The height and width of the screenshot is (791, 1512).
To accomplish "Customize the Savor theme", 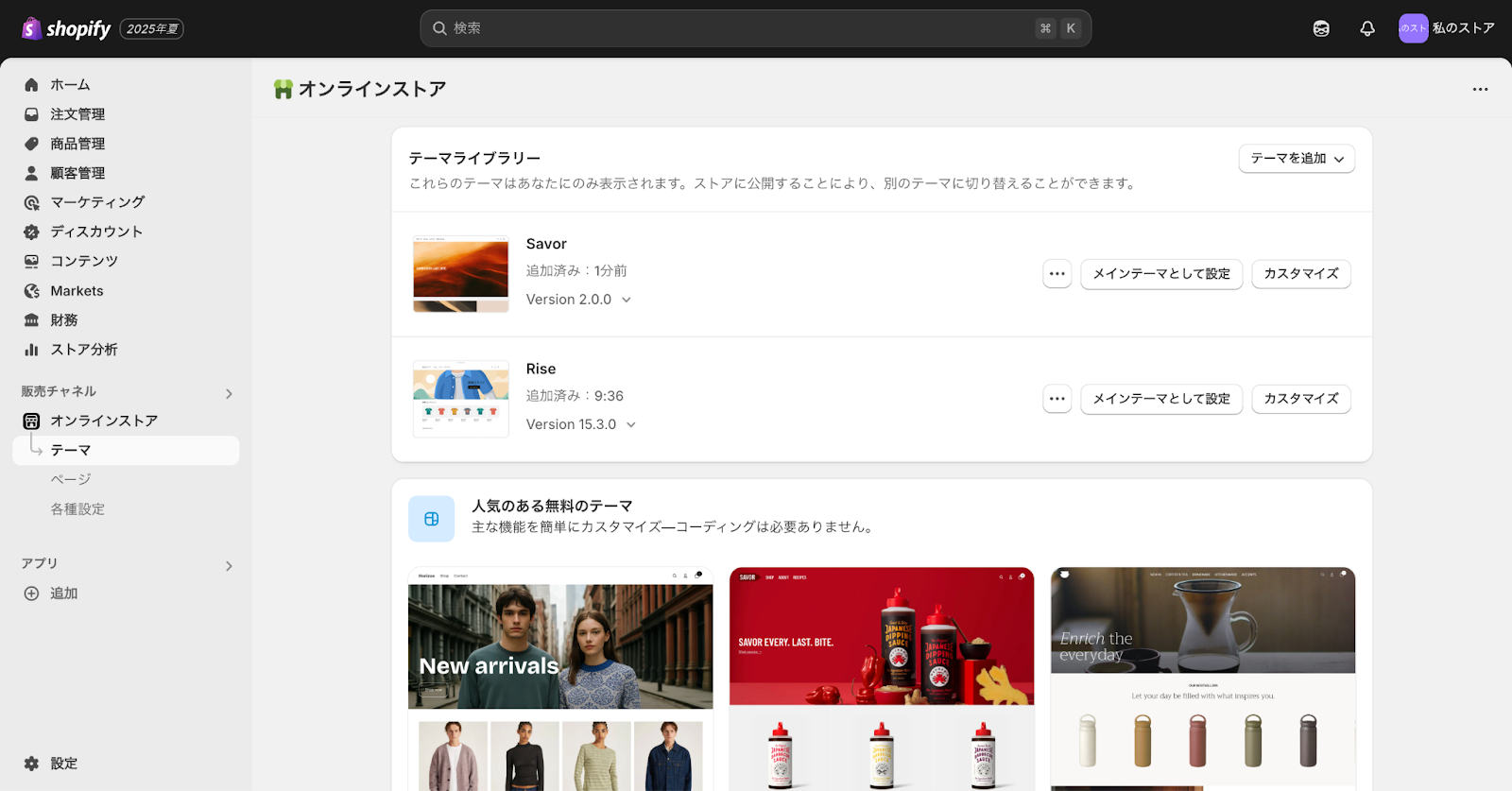I will (x=1301, y=274).
